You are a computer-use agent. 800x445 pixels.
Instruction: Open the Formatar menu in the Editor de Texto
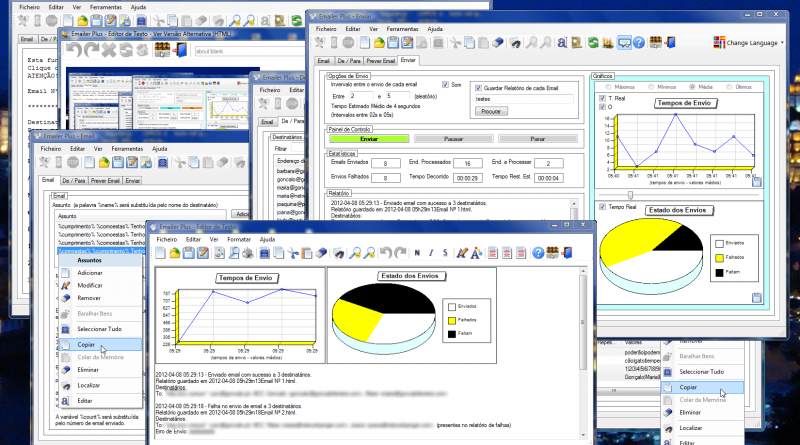click(240, 239)
